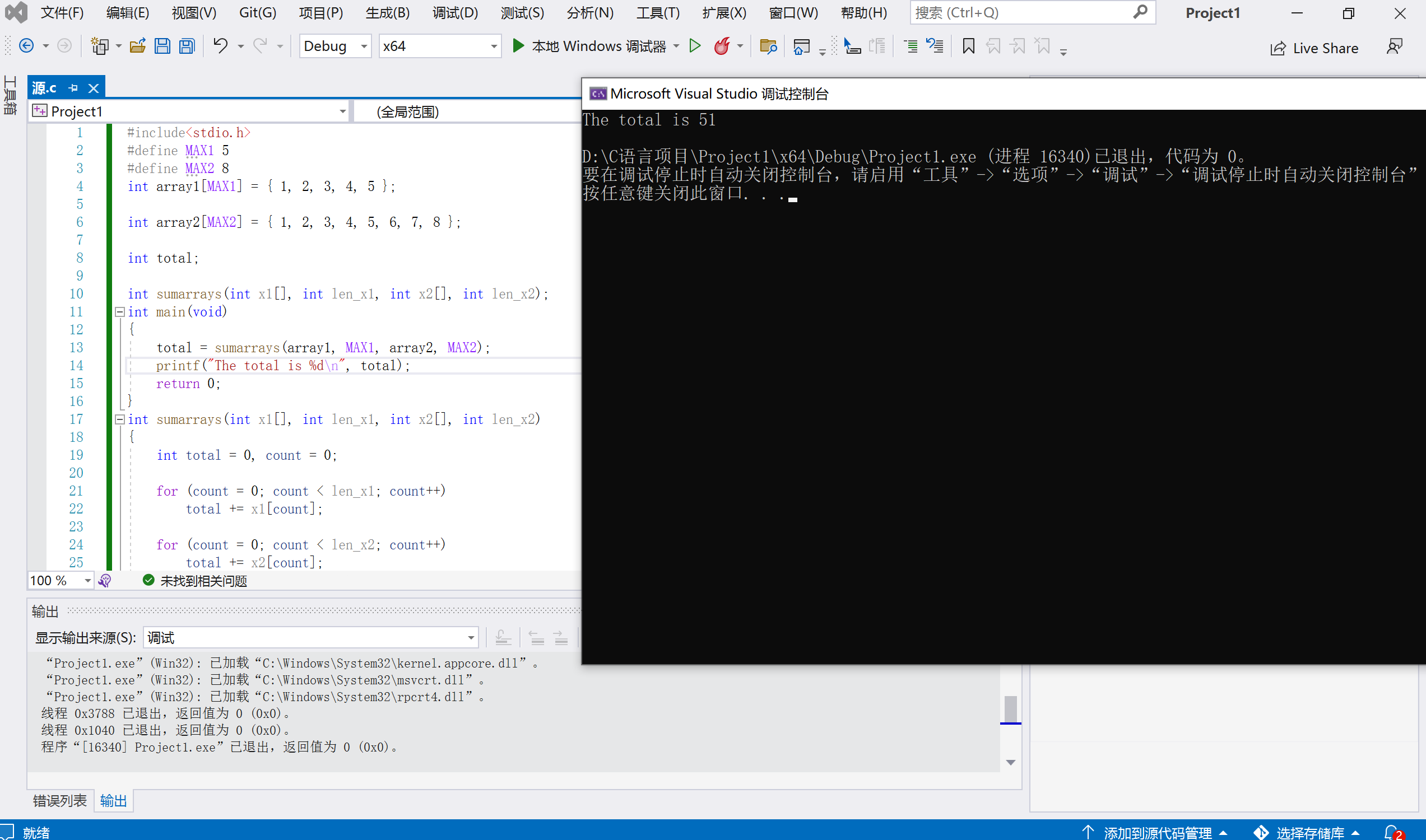Click the Visual Studio logo icon
The width and height of the screenshot is (1426, 840).
click(x=16, y=12)
